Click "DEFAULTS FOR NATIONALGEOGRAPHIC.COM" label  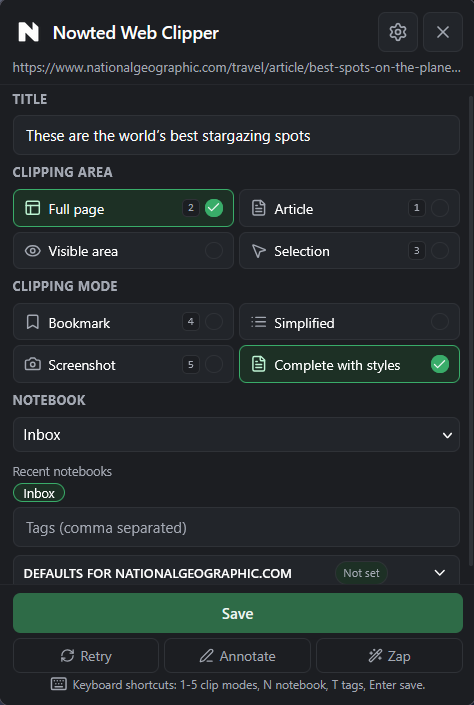(157, 573)
